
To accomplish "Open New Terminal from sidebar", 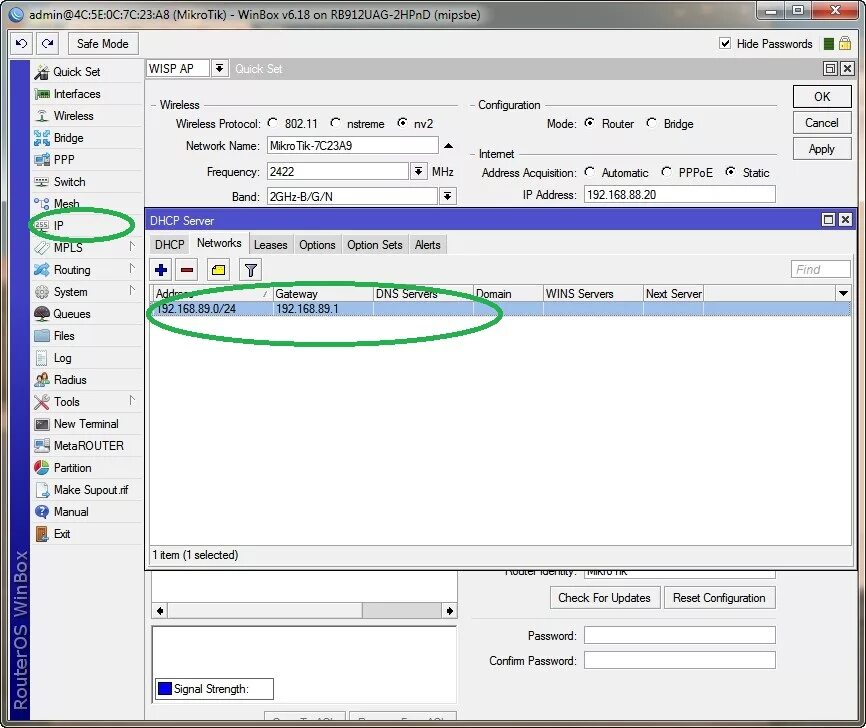I will [x=86, y=424].
